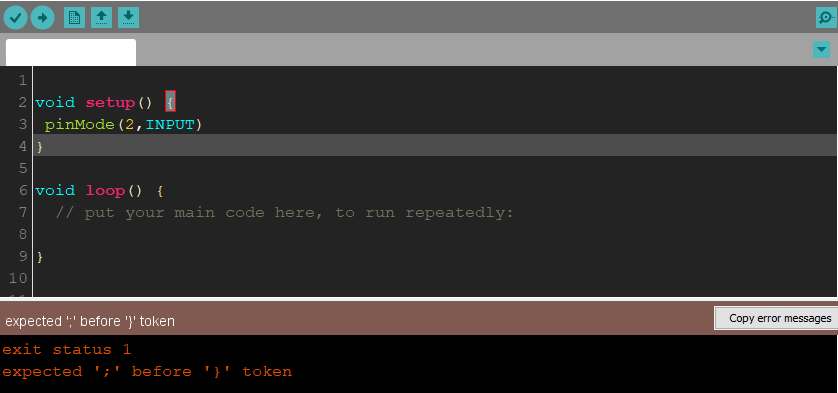Click the orange expected ';' console error line
The image size is (838, 393).
pos(147,372)
